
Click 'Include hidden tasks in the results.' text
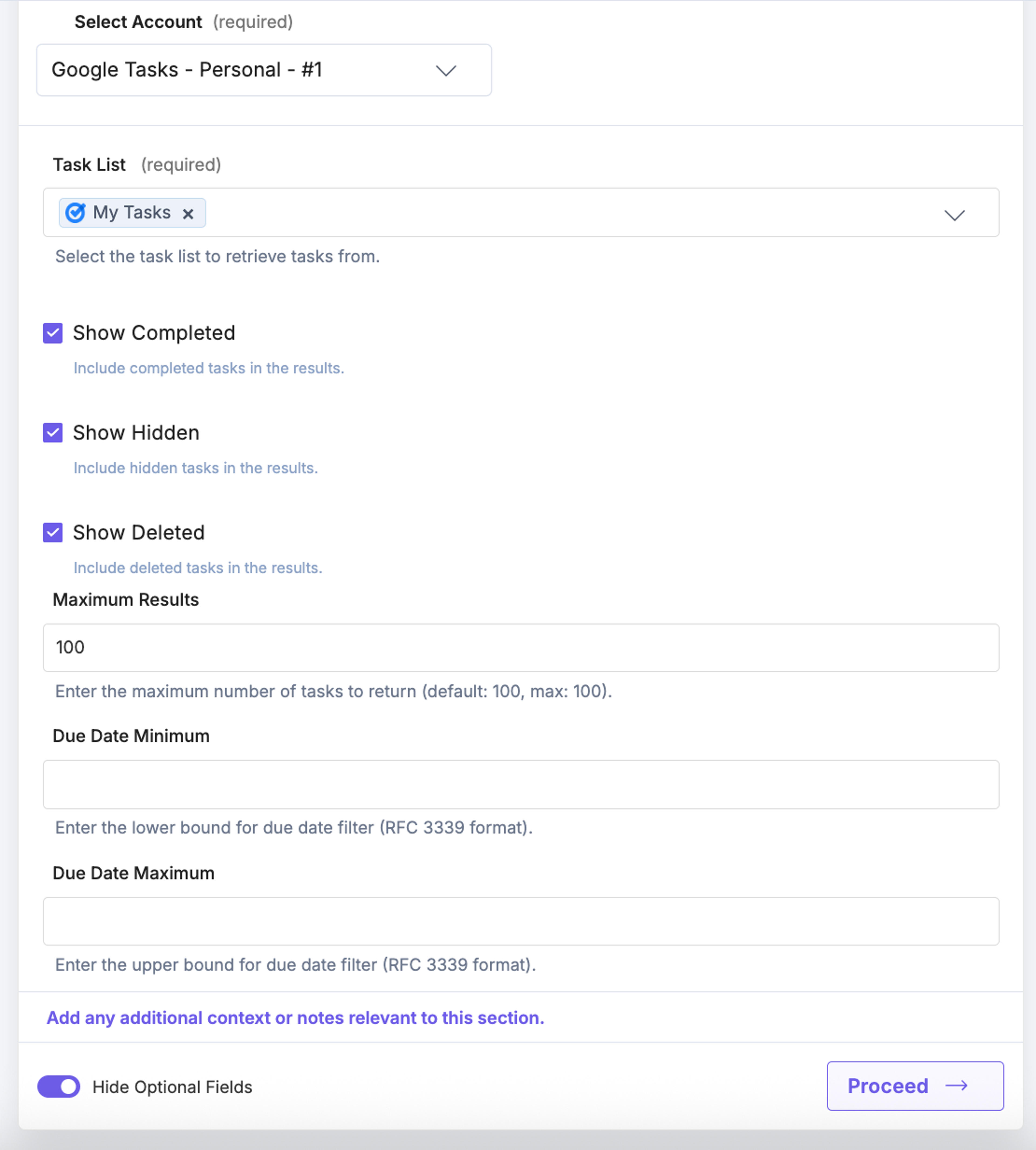tap(196, 468)
